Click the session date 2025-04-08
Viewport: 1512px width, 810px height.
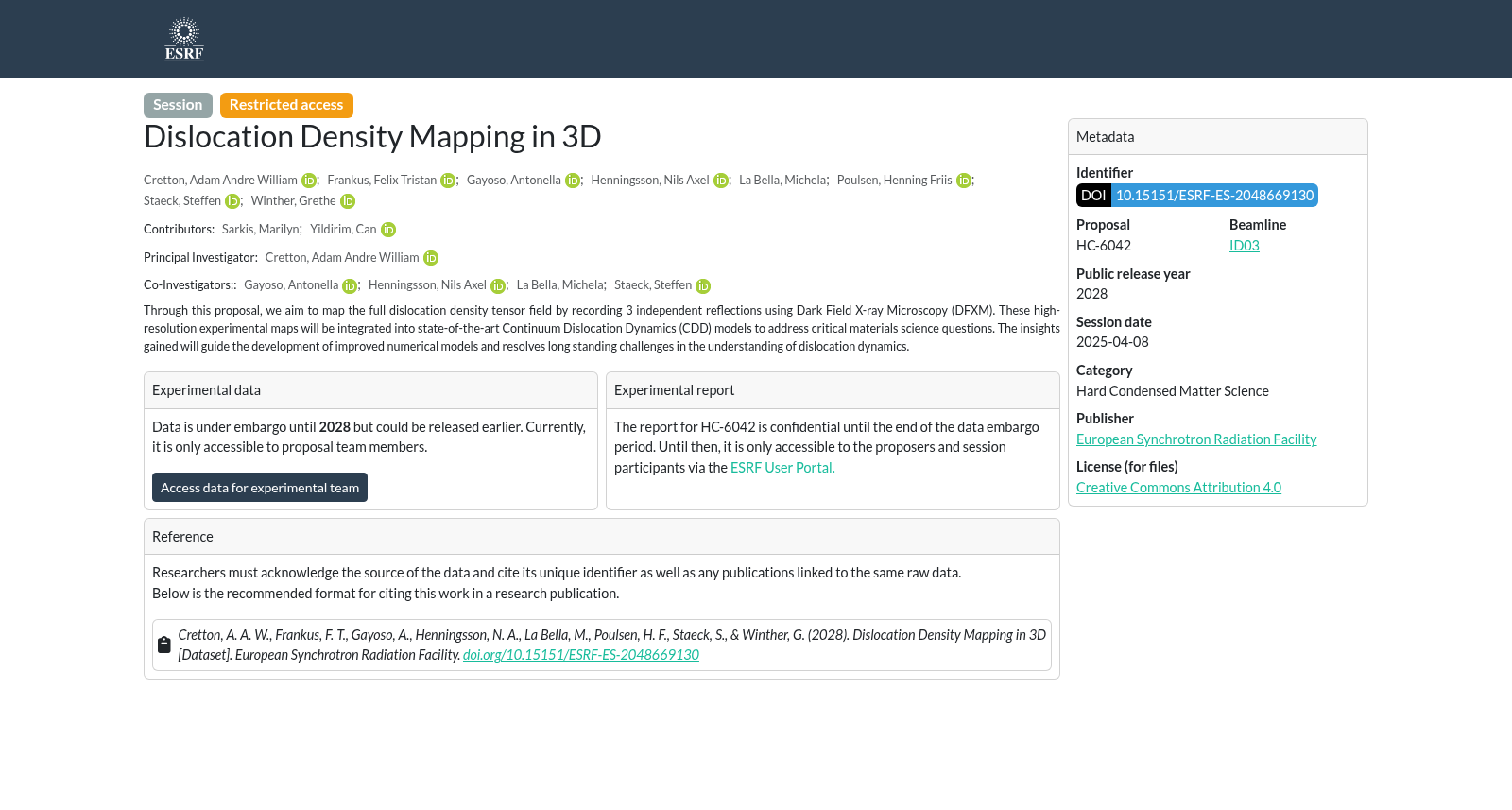click(x=1112, y=342)
